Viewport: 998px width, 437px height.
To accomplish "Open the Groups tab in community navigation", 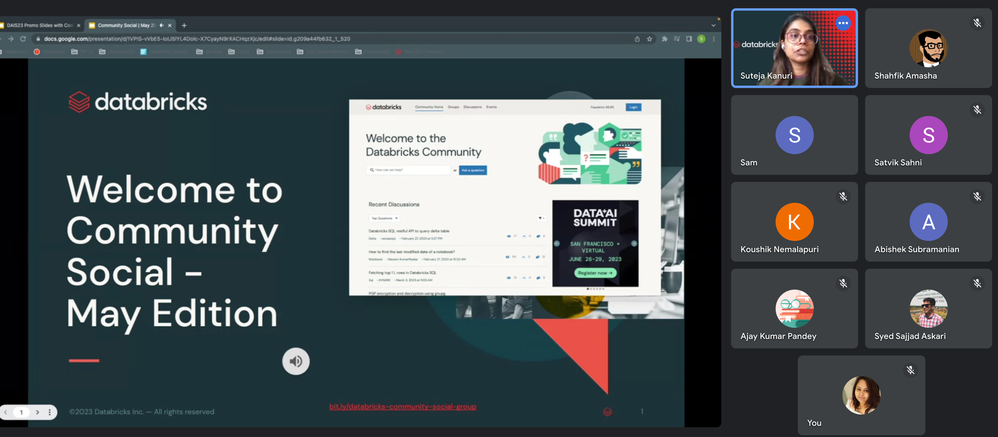I will tap(453, 106).
